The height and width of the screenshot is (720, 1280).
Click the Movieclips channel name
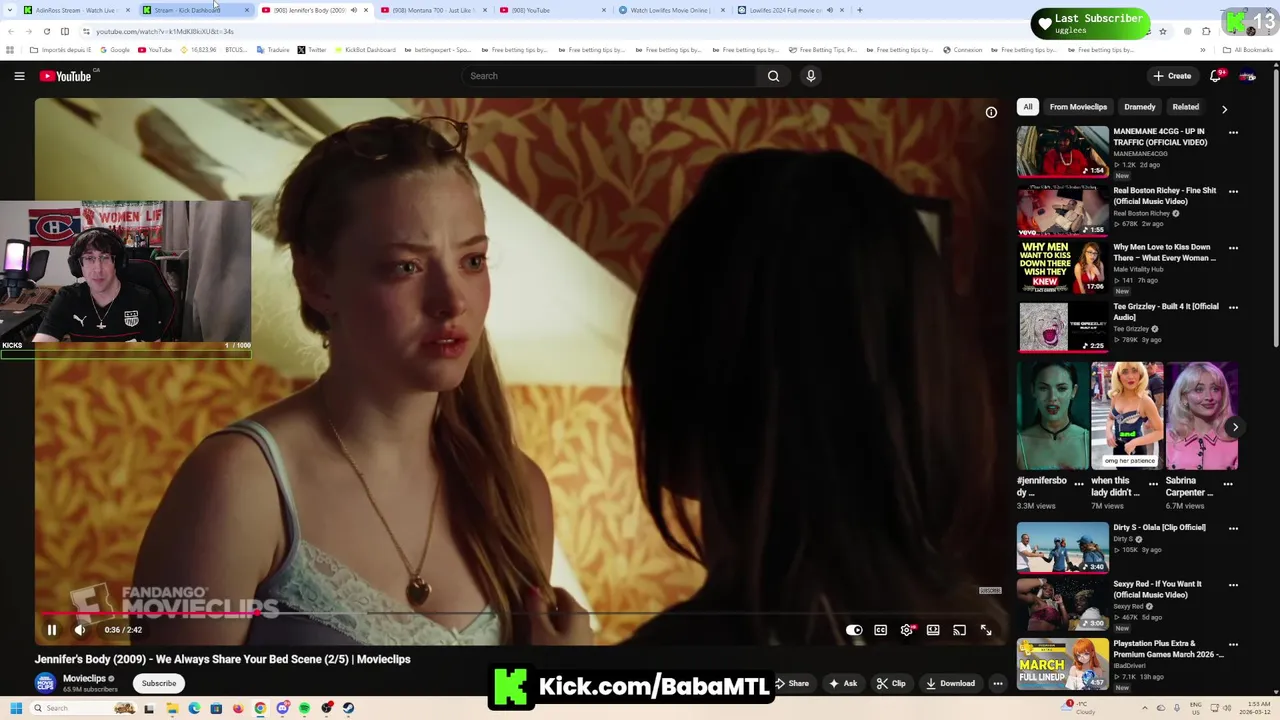(x=84, y=678)
